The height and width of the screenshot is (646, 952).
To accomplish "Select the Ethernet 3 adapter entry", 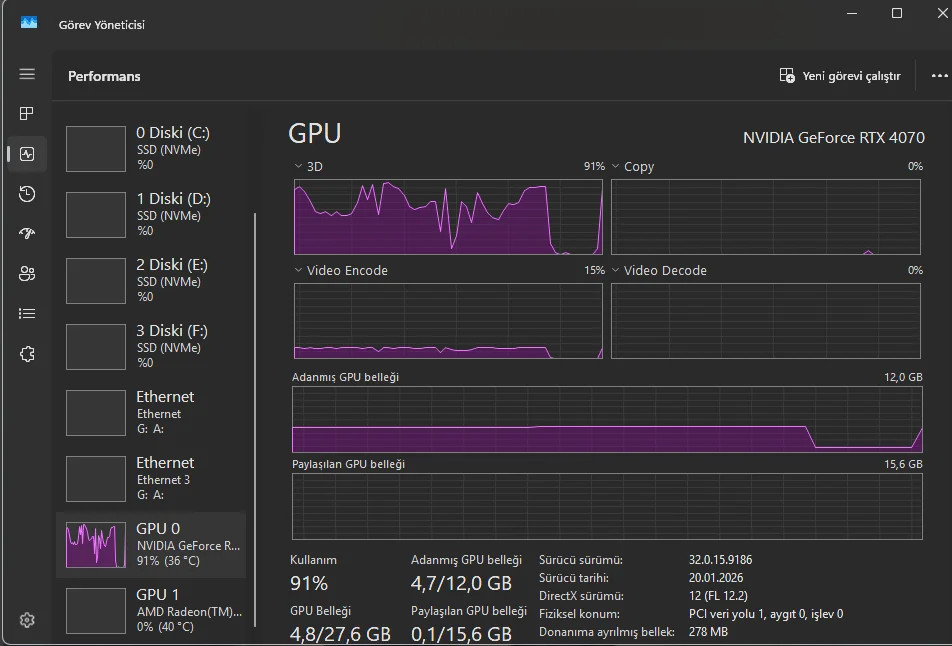I will point(151,478).
